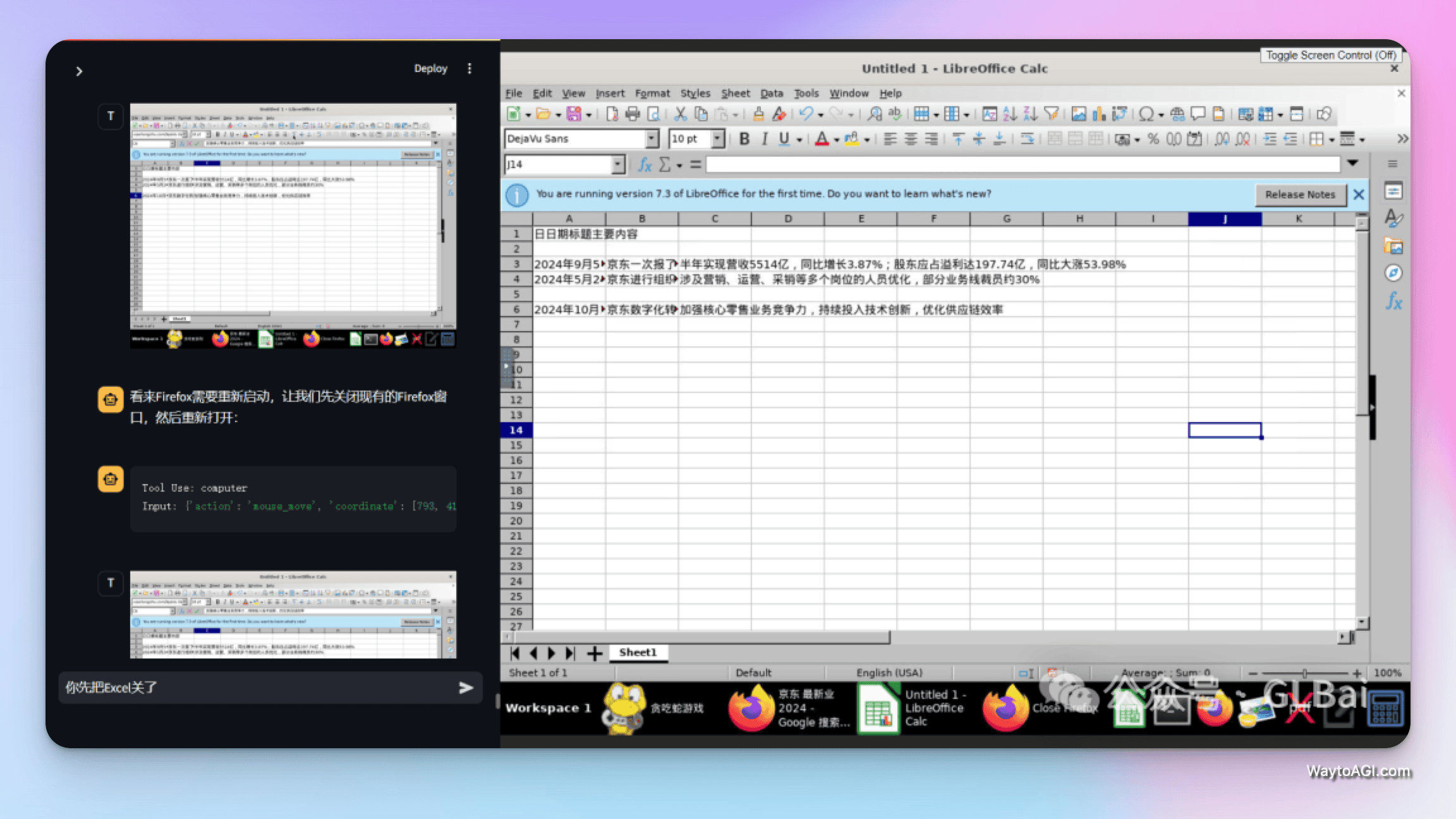Show more formatting toolbar buttons chevron

point(1402,138)
